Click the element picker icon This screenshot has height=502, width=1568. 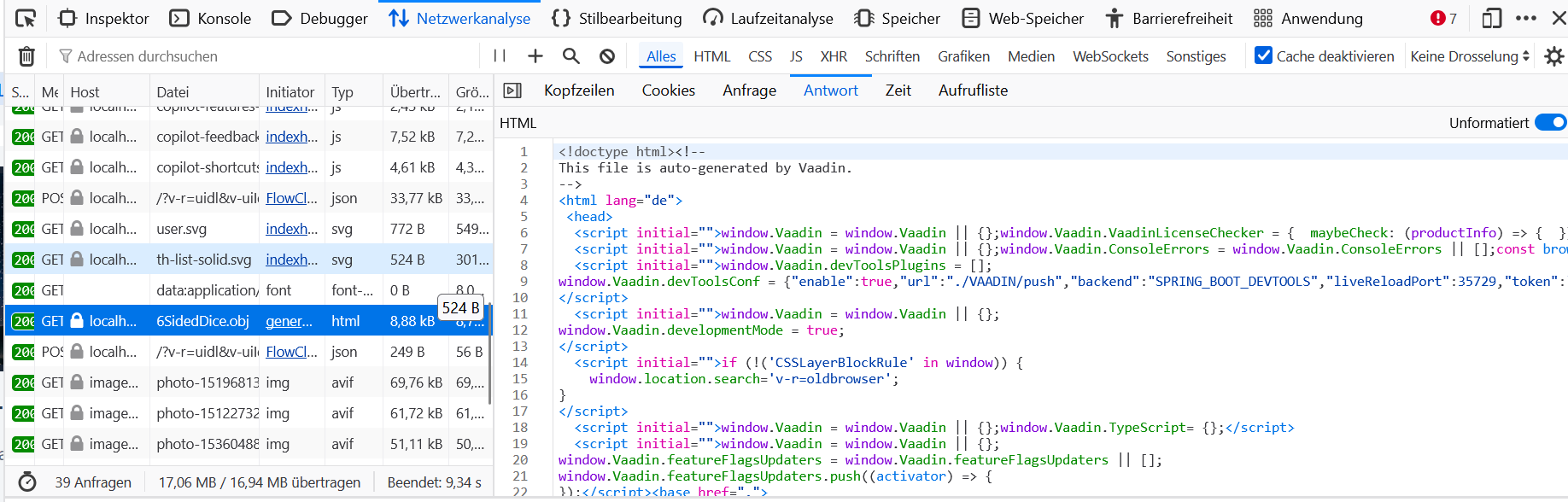(x=26, y=18)
